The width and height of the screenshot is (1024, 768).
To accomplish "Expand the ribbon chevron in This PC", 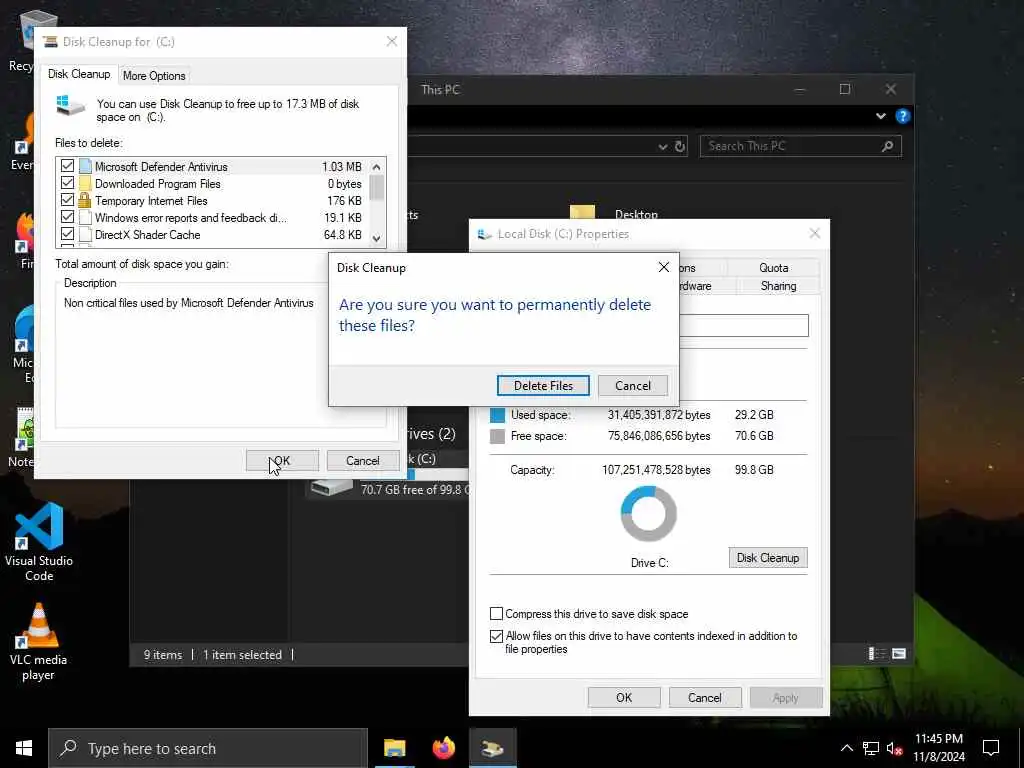I will click(x=880, y=116).
